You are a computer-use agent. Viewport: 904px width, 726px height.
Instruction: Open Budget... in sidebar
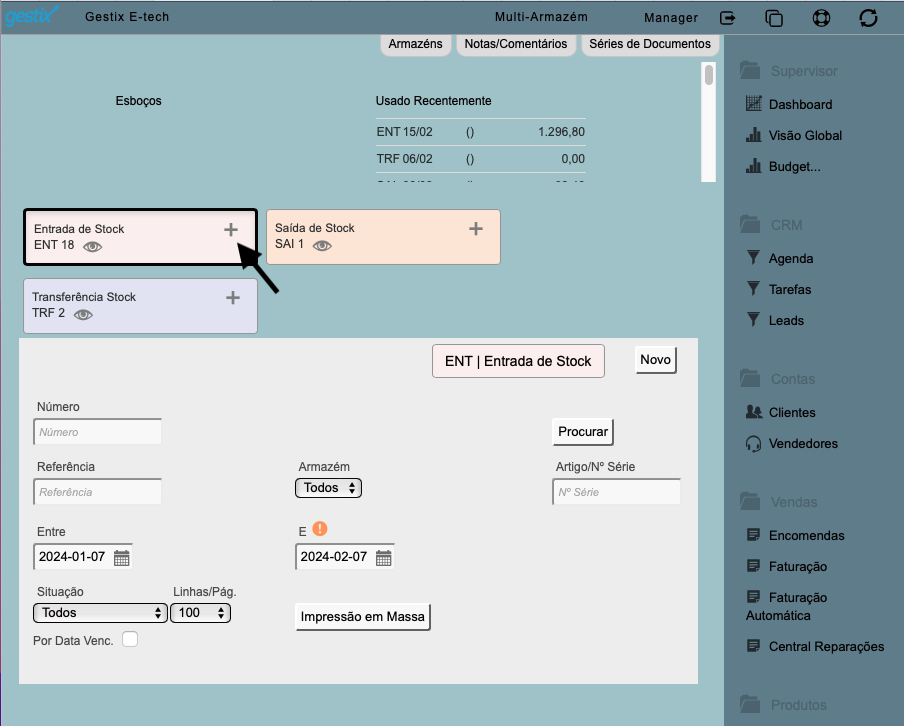(783, 167)
